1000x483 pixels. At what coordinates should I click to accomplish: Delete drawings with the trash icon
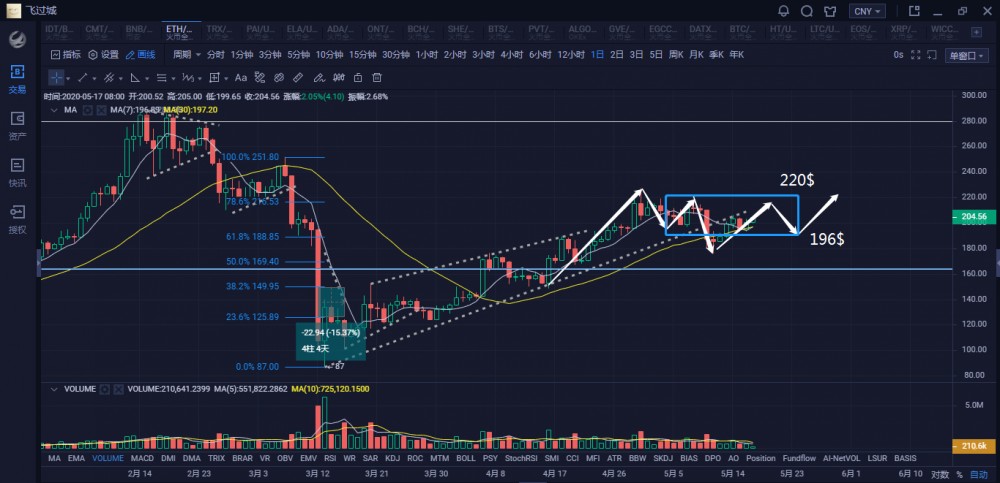(376, 77)
